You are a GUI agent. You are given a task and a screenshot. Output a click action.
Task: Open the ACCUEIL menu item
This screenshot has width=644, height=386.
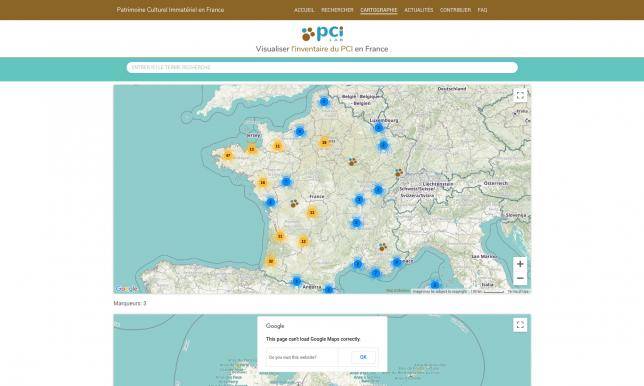304,10
